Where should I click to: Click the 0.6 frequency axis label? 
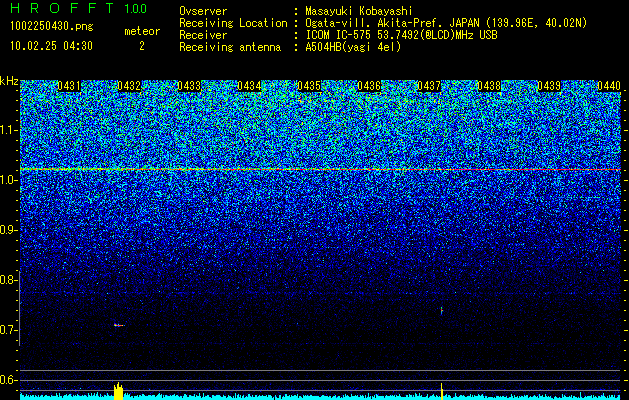tap(8, 380)
